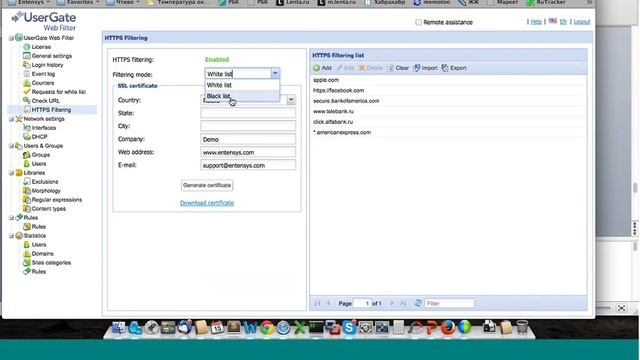This screenshot has height=360, width=640.
Task: Click Import in the filtering list toolbar
Action: pyautogui.click(x=425, y=68)
